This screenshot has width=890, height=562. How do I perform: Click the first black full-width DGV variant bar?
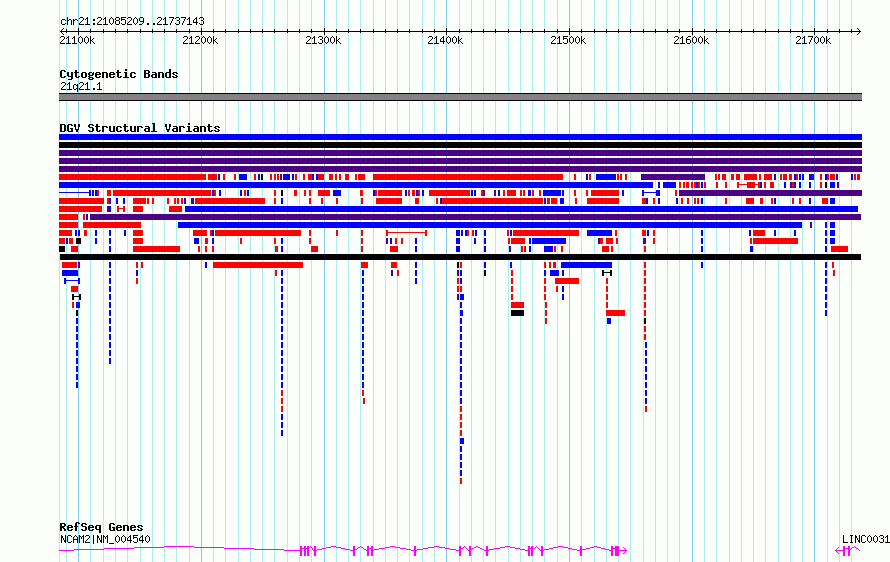click(x=460, y=145)
